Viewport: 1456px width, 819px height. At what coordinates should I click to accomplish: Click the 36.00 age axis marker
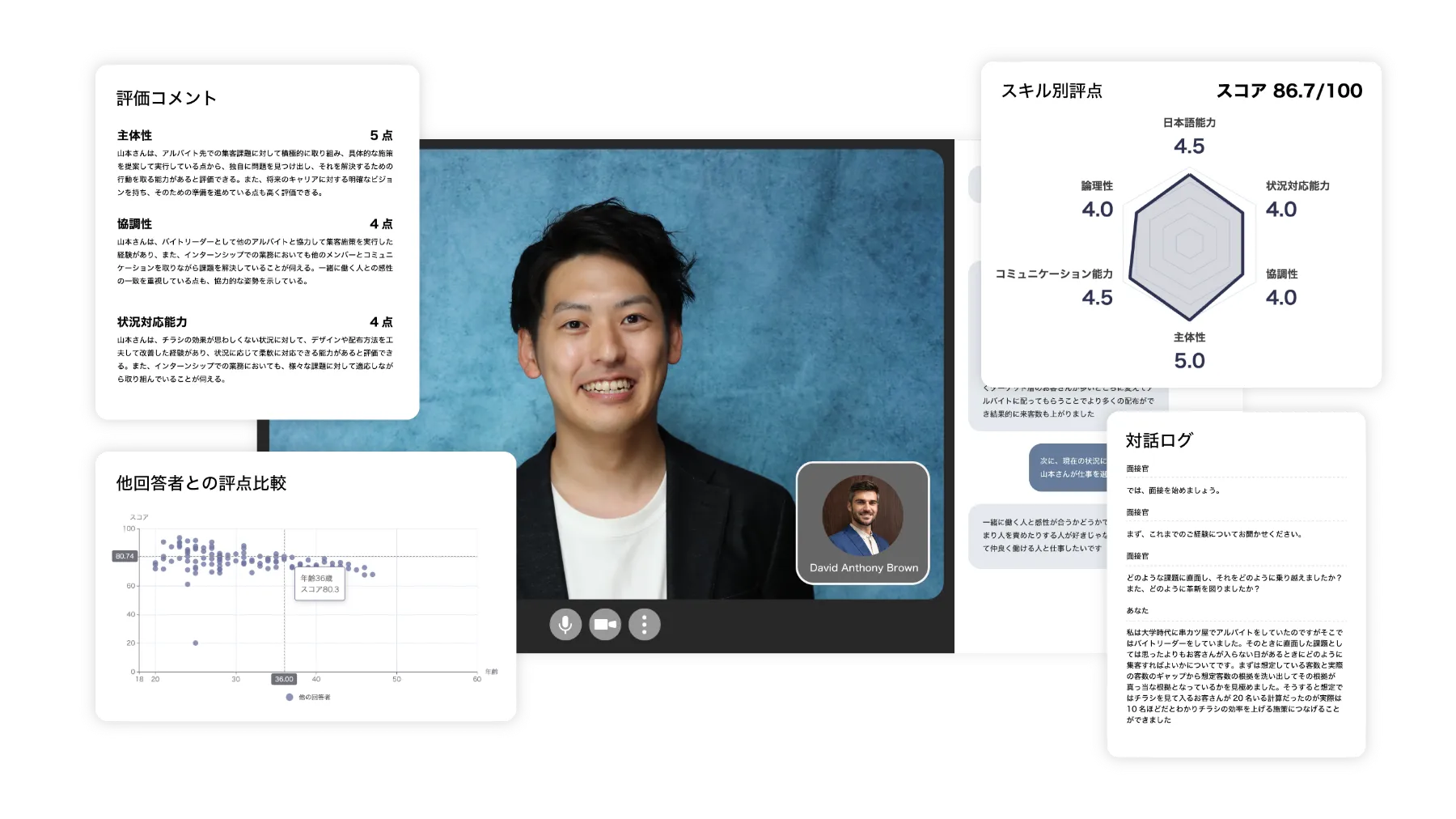pos(284,679)
